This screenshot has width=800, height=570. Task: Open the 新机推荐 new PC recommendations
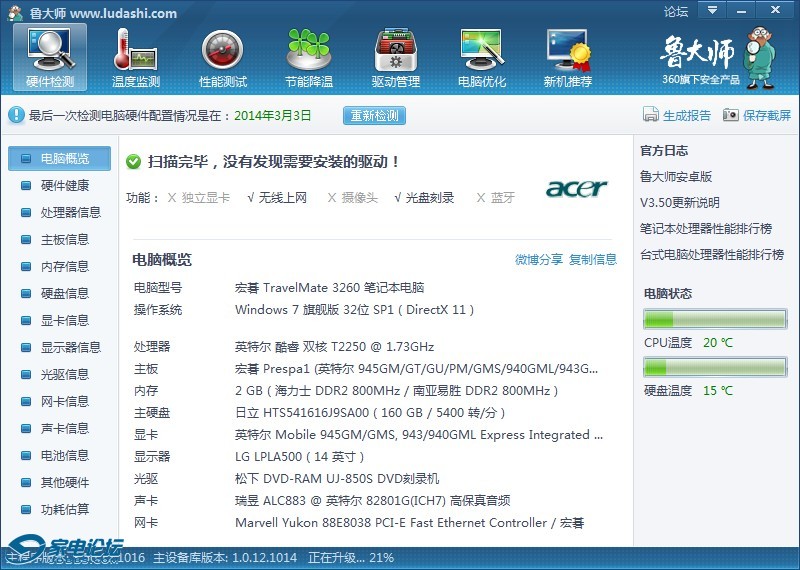pyautogui.click(x=567, y=56)
